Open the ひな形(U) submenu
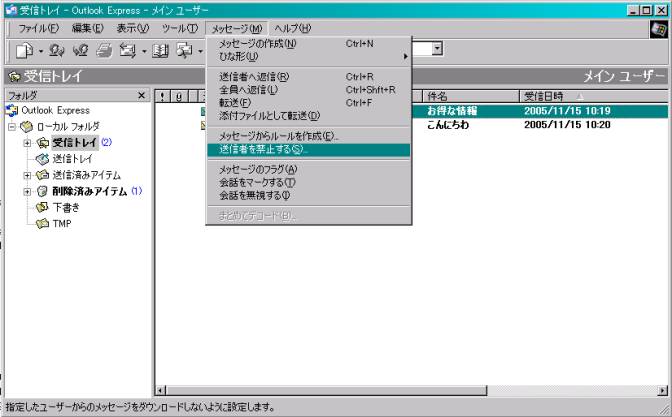The height and width of the screenshot is (417, 672). (x=309, y=57)
